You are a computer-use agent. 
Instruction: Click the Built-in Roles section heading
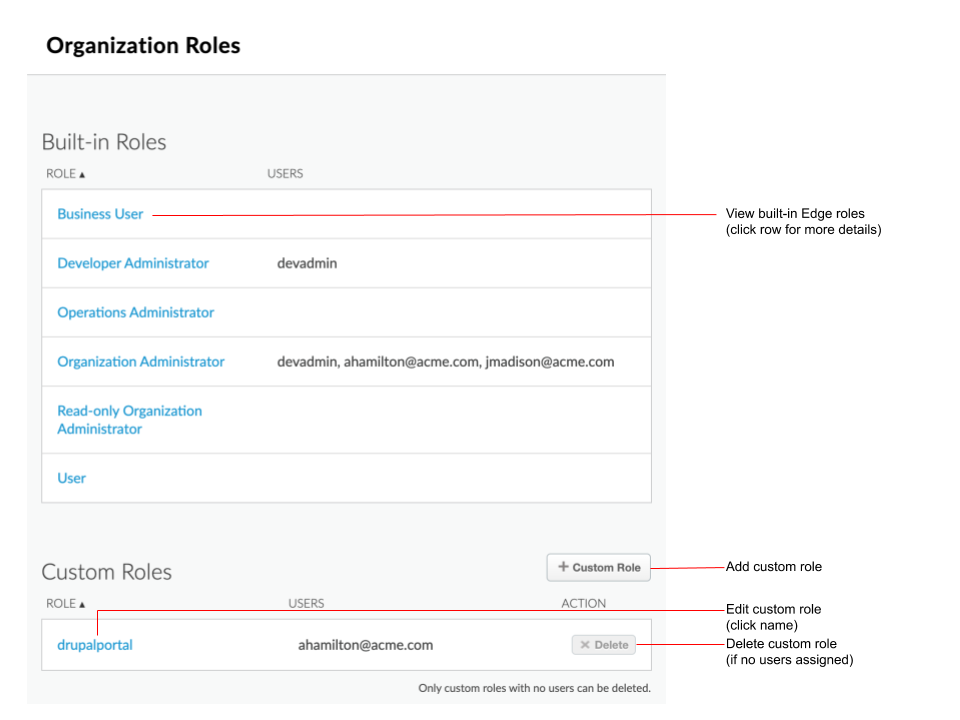click(104, 142)
